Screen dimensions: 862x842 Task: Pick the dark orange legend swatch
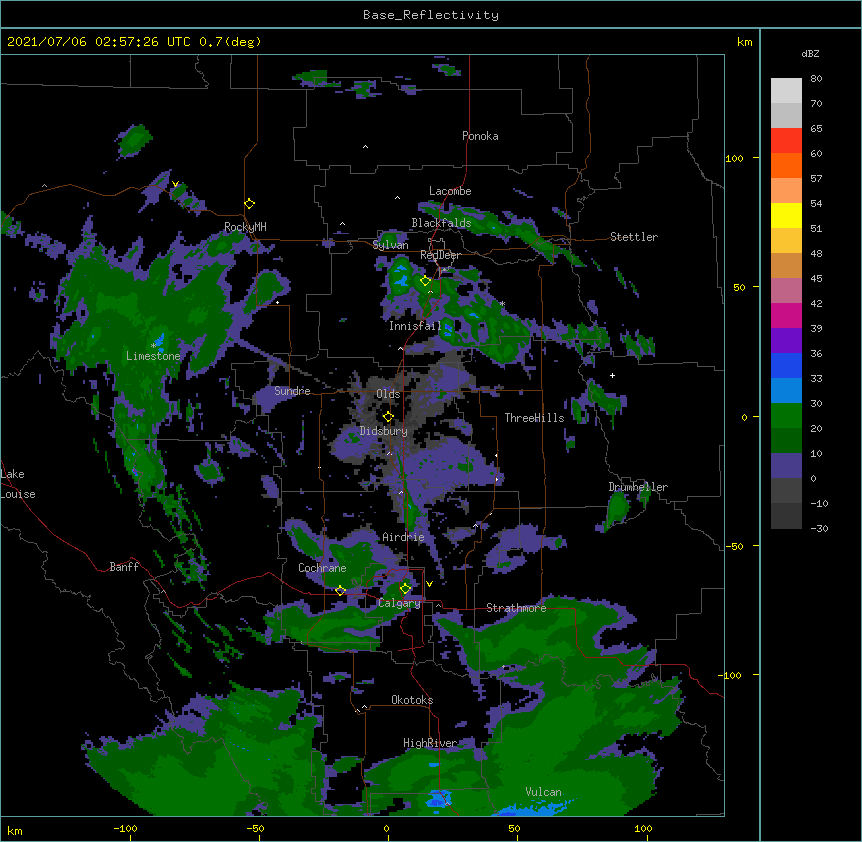tap(786, 165)
